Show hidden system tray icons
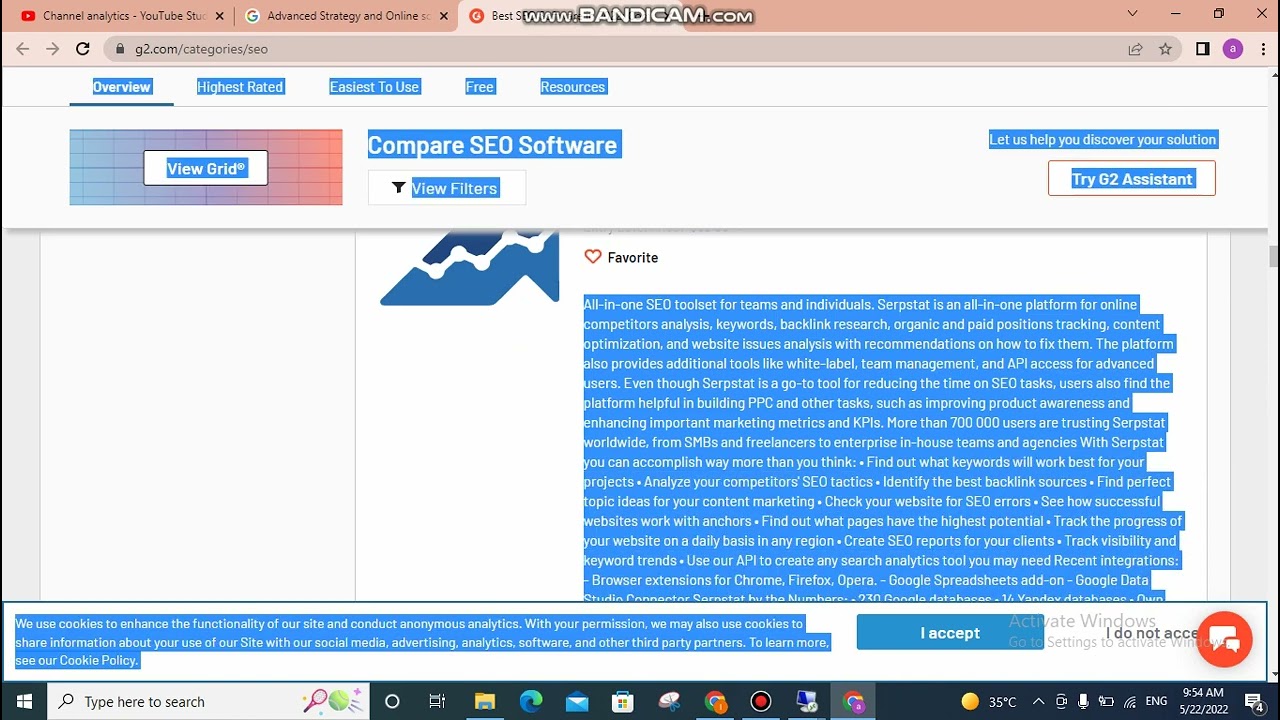 coord(1038,701)
